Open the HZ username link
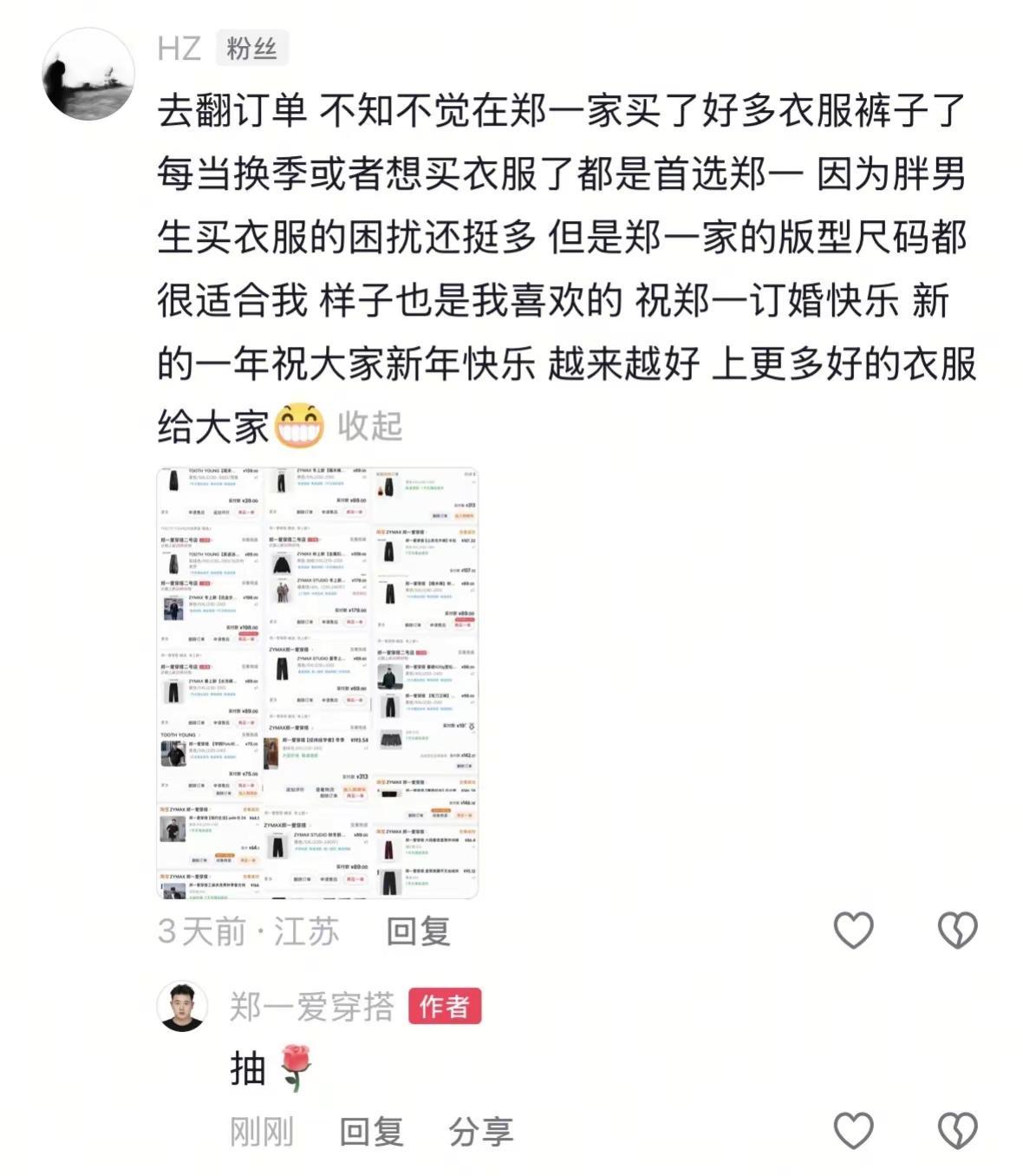The image size is (1023, 1176). coord(179,49)
